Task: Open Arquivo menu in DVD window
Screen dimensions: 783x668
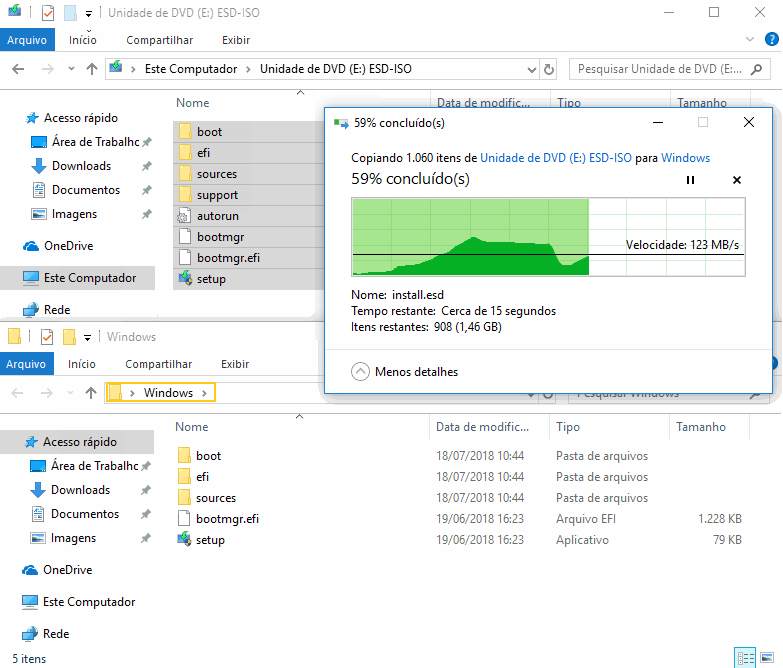Action: tap(27, 40)
